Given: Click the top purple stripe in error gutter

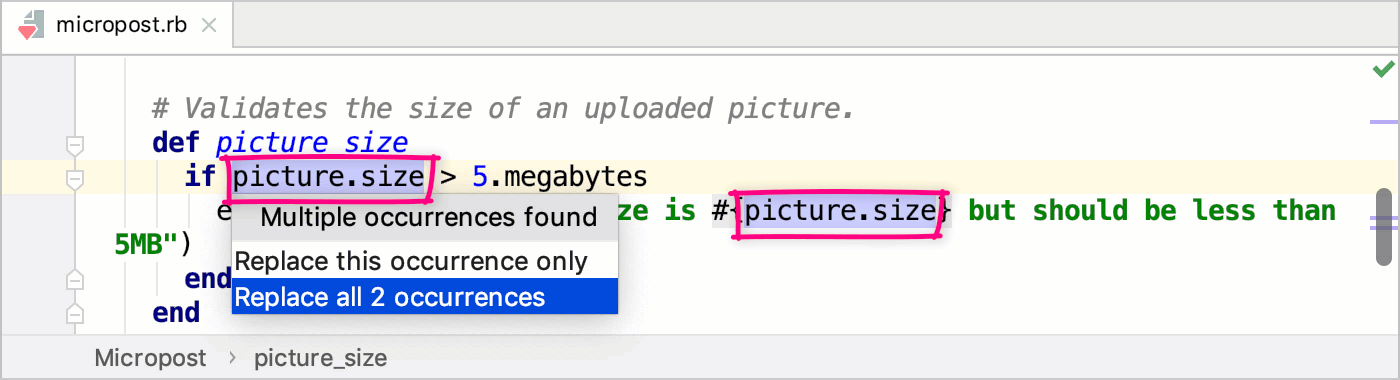Looking at the screenshot, I should [1384, 122].
